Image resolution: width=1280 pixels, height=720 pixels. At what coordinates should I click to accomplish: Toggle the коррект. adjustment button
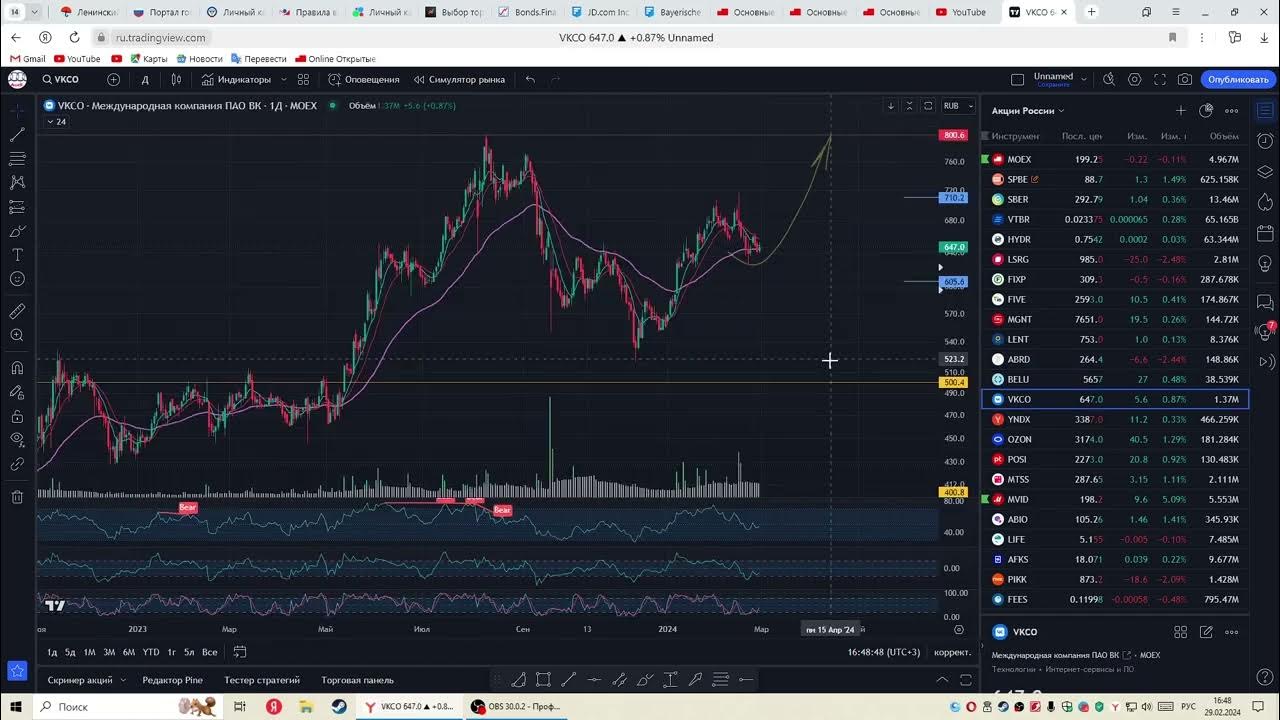point(952,652)
